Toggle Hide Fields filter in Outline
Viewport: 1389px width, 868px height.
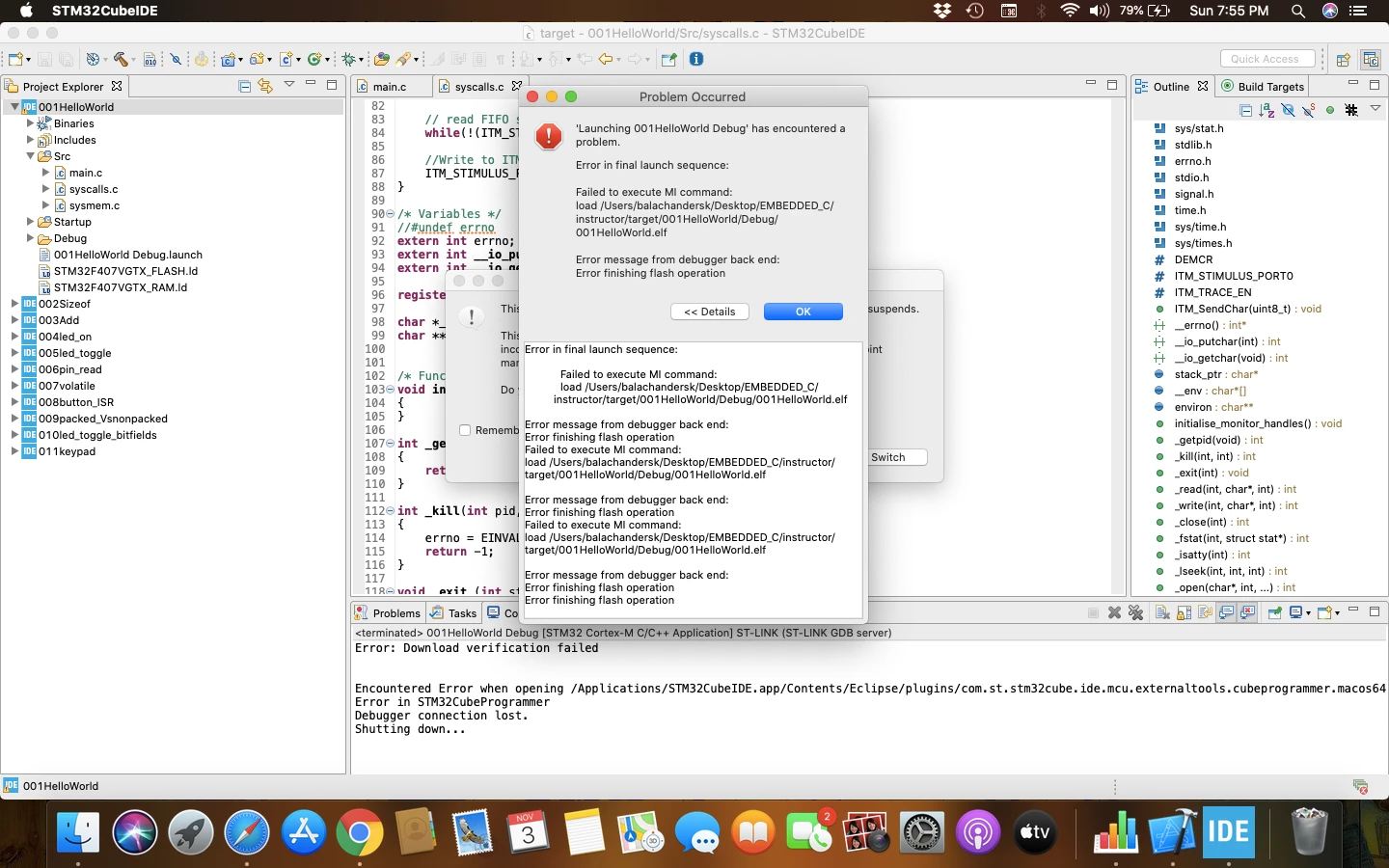[1288, 110]
